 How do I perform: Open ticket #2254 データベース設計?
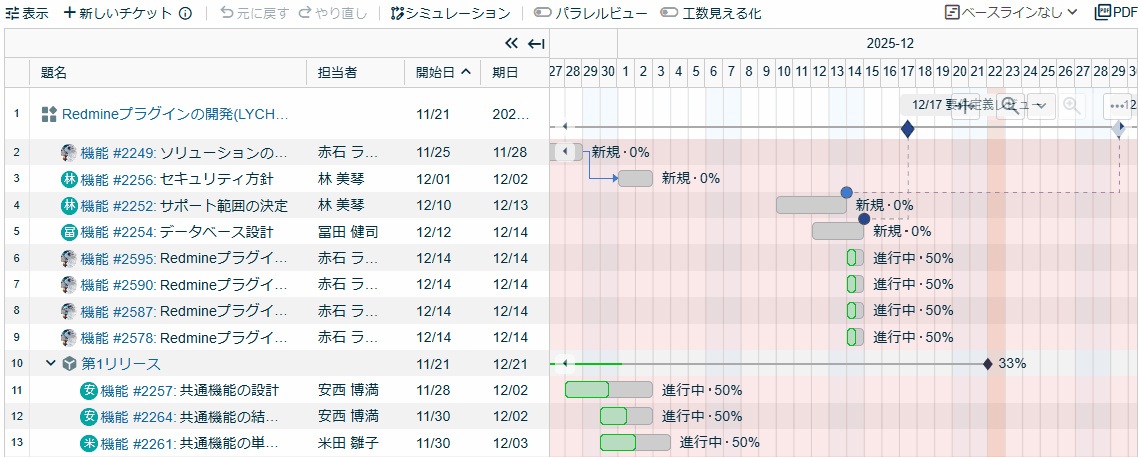pyautogui.click(x=177, y=232)
